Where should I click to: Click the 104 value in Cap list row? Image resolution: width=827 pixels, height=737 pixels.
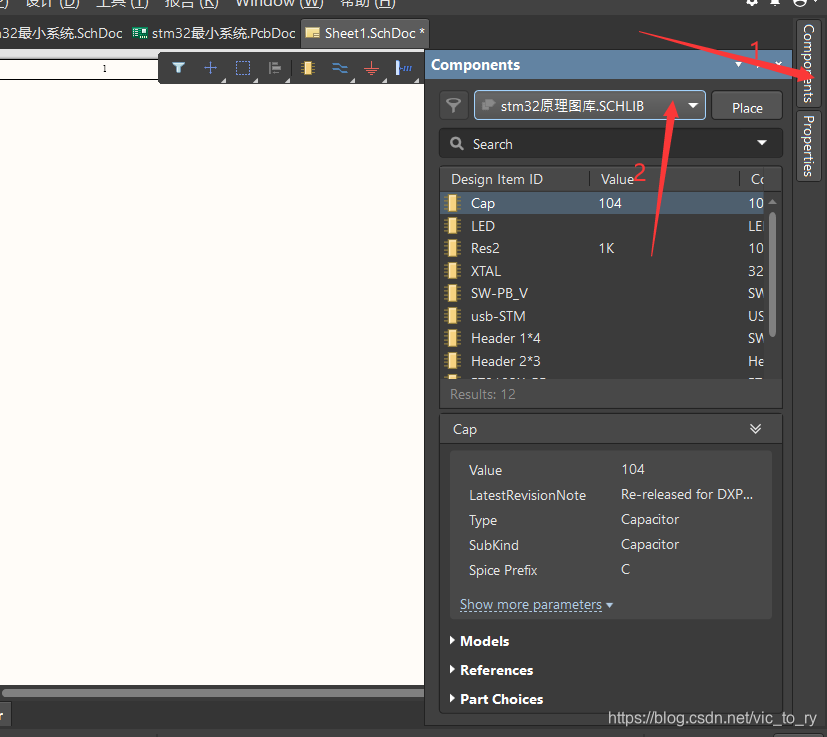[x=610, y=203]
